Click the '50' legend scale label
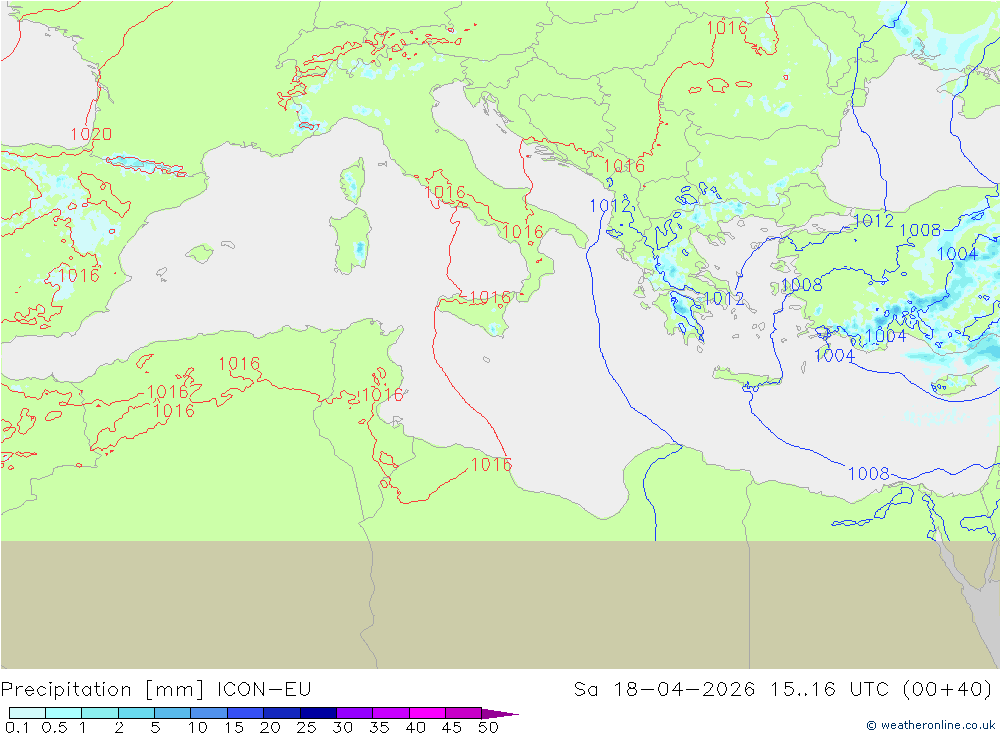The height and width of the screenshot is (733, 1000). 488,727
